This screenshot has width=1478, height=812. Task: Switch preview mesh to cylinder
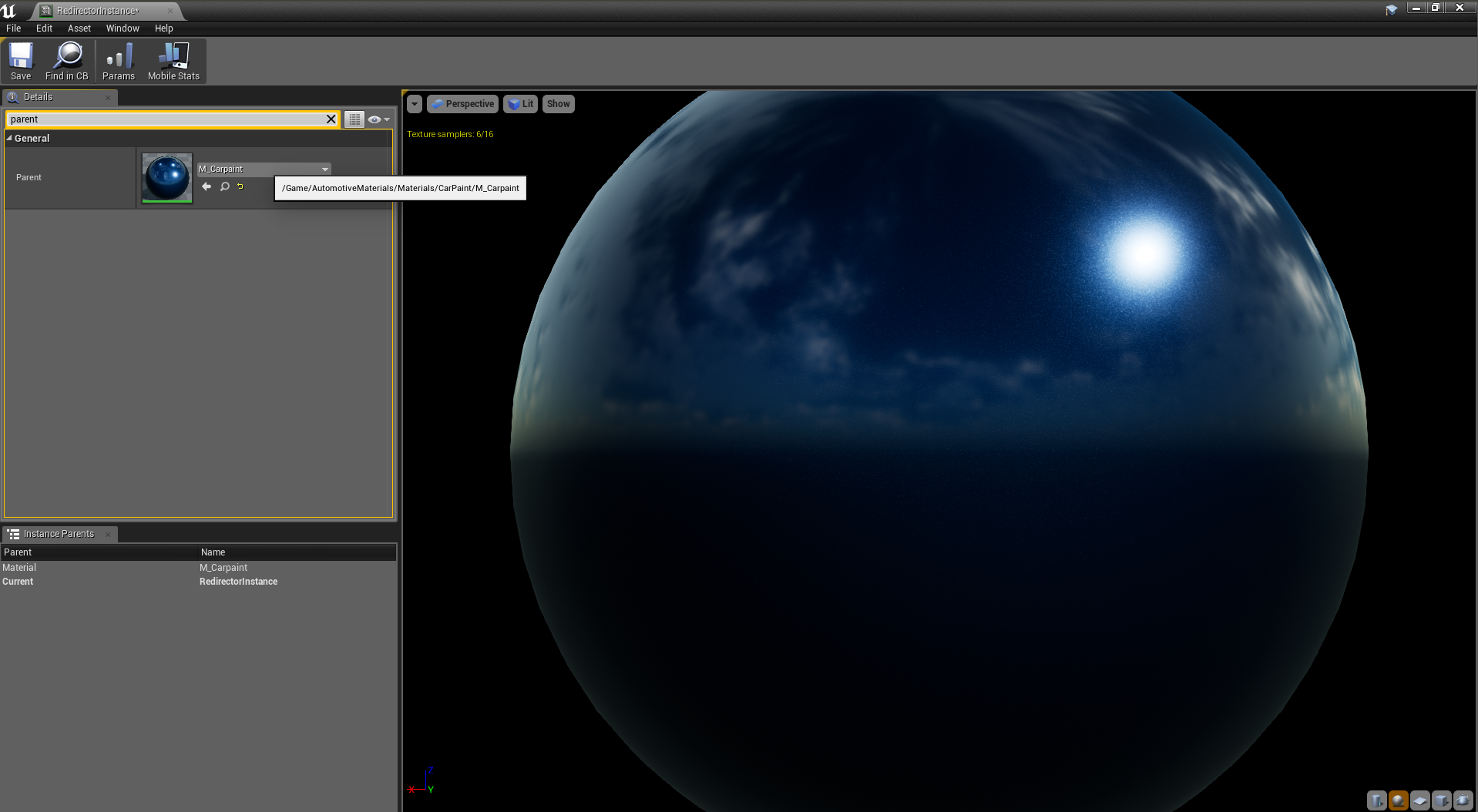(x=1376, y=800)
